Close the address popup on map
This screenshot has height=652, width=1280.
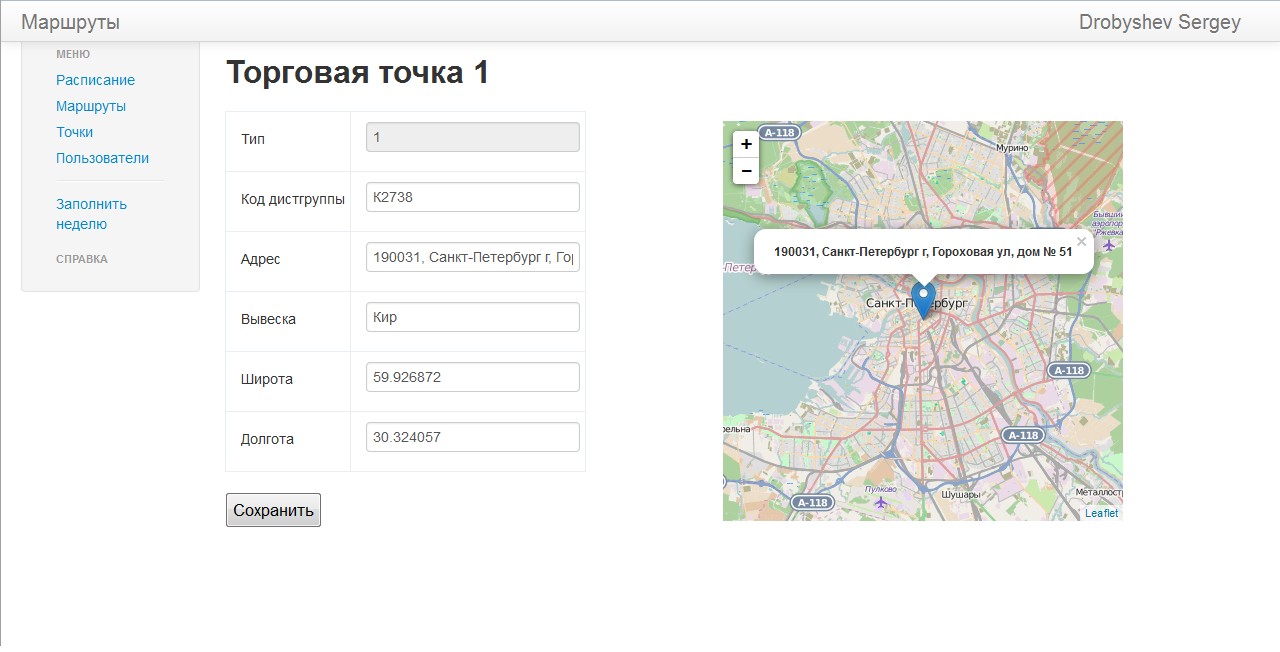pyautogui.click(x=1081, y=242)
